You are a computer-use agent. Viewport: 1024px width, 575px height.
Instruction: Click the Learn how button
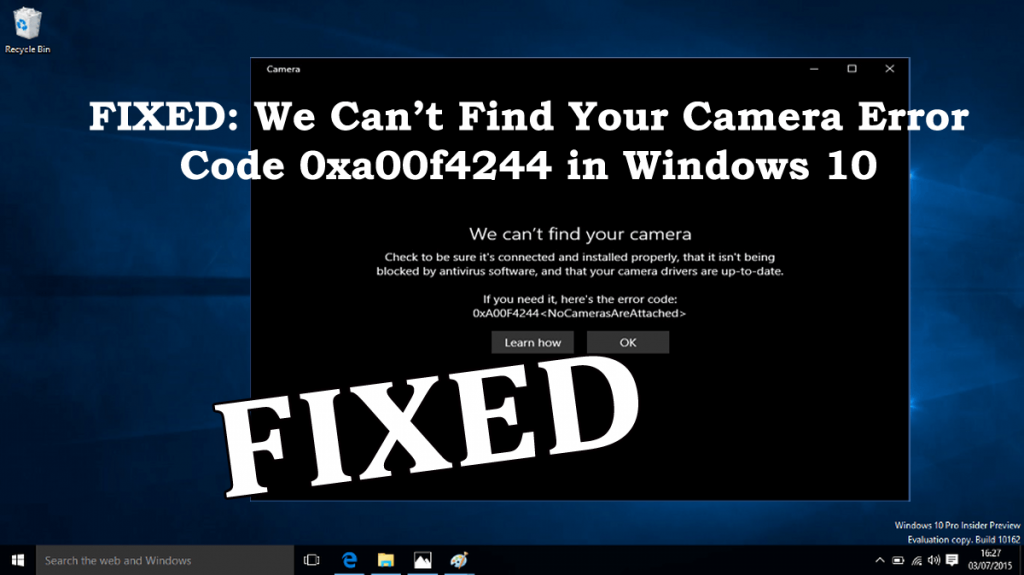pos(532,342)
